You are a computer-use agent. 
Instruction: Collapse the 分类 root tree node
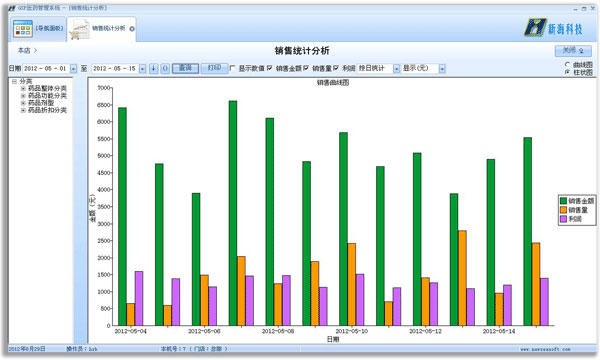(x=14, y=81)
